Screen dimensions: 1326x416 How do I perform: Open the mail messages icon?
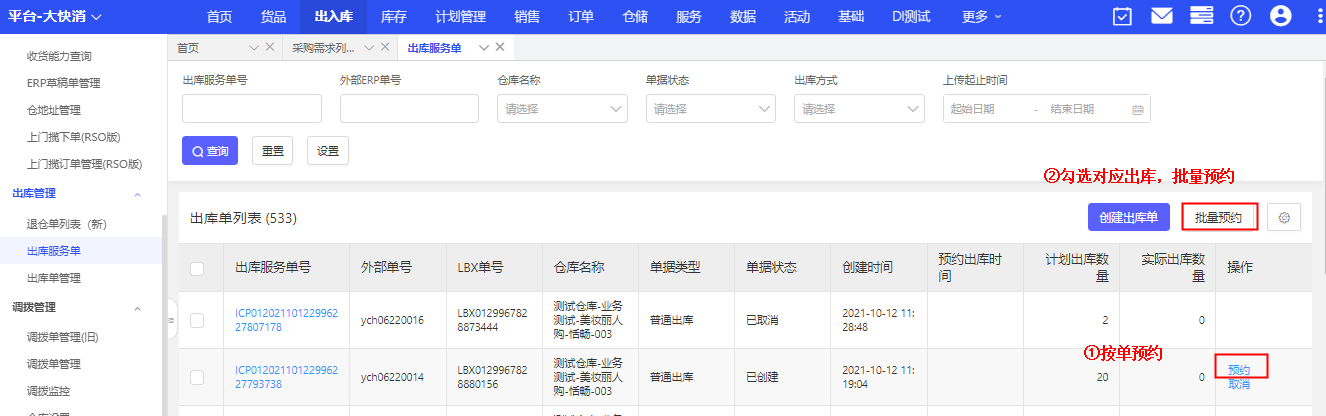pos(1161,16)
